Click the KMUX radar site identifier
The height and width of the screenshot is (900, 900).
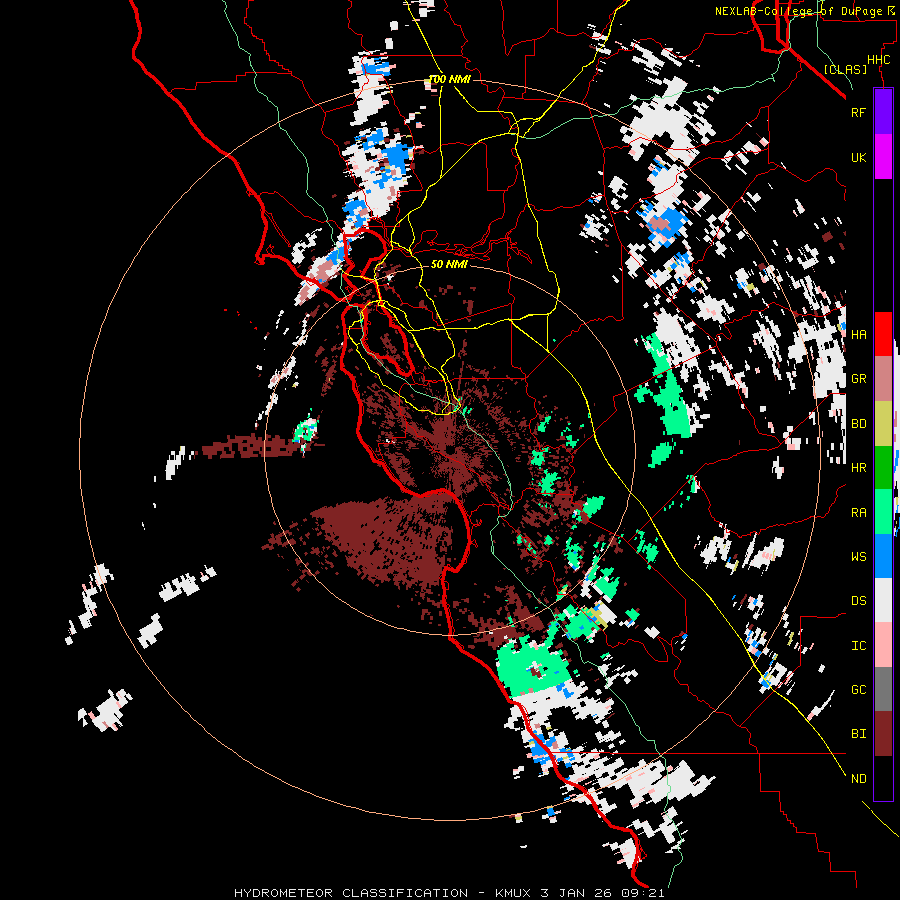coord(514,893)
